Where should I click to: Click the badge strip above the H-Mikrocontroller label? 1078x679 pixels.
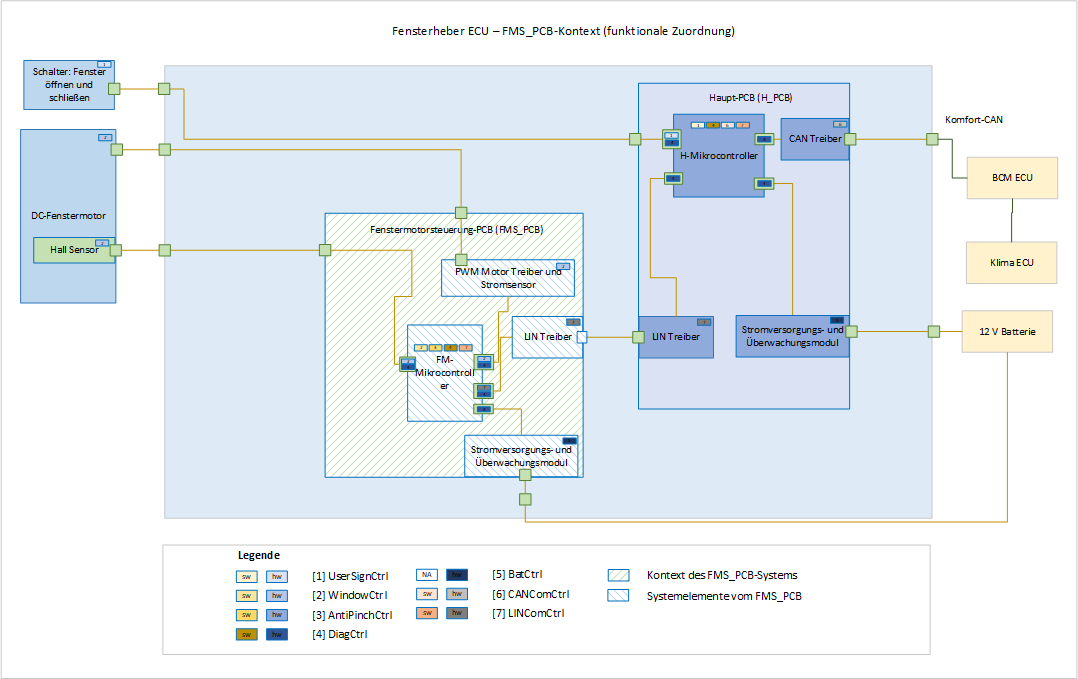coord(720,125)
